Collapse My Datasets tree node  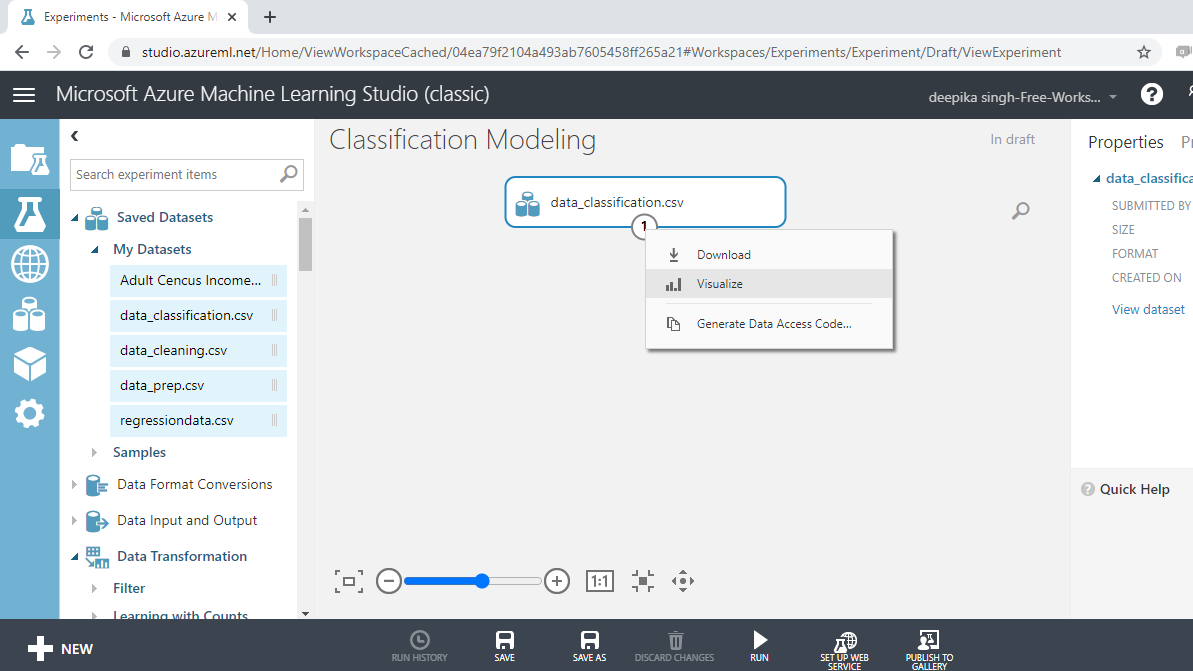[94, 250]
